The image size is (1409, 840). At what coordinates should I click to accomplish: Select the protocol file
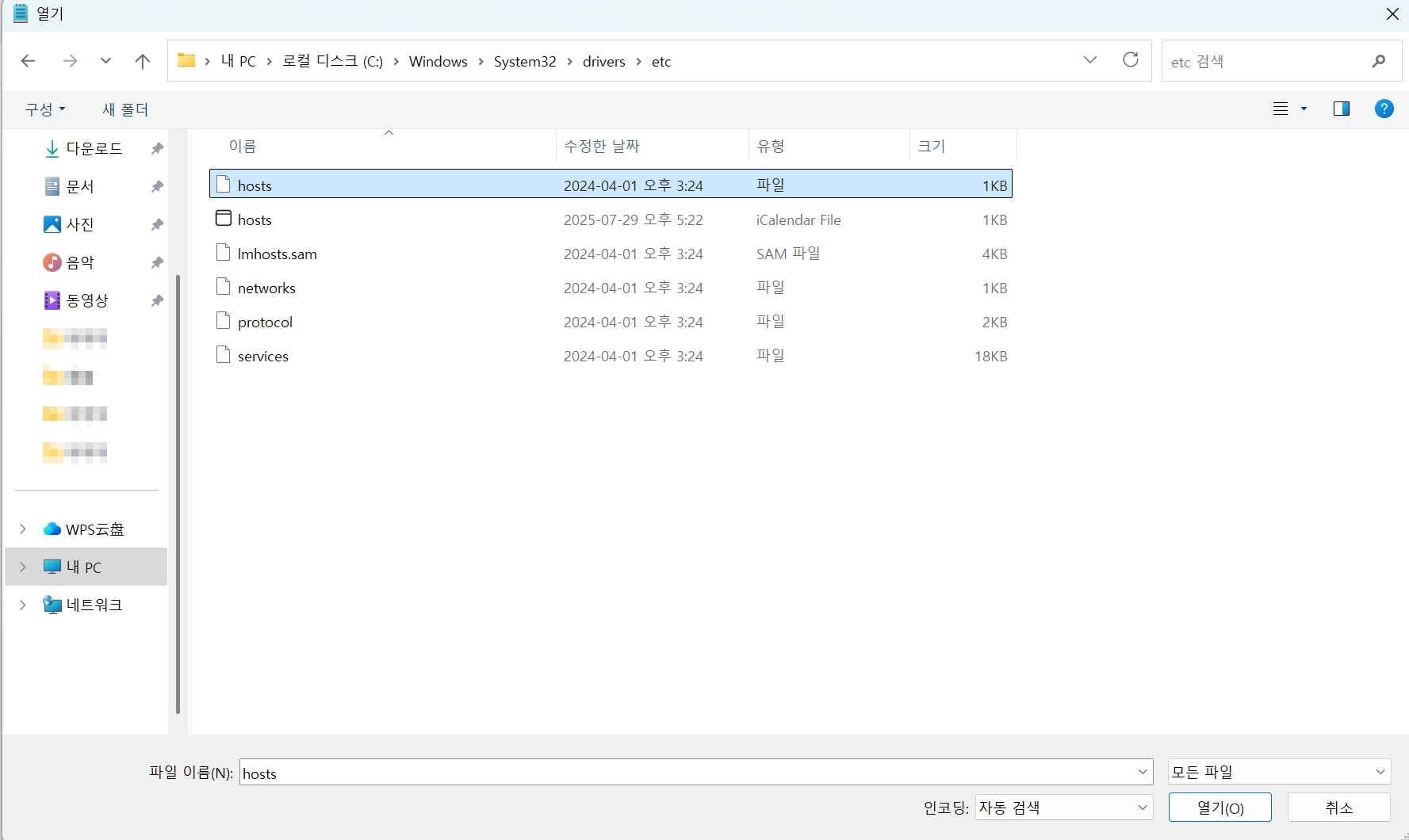[611, 322]
